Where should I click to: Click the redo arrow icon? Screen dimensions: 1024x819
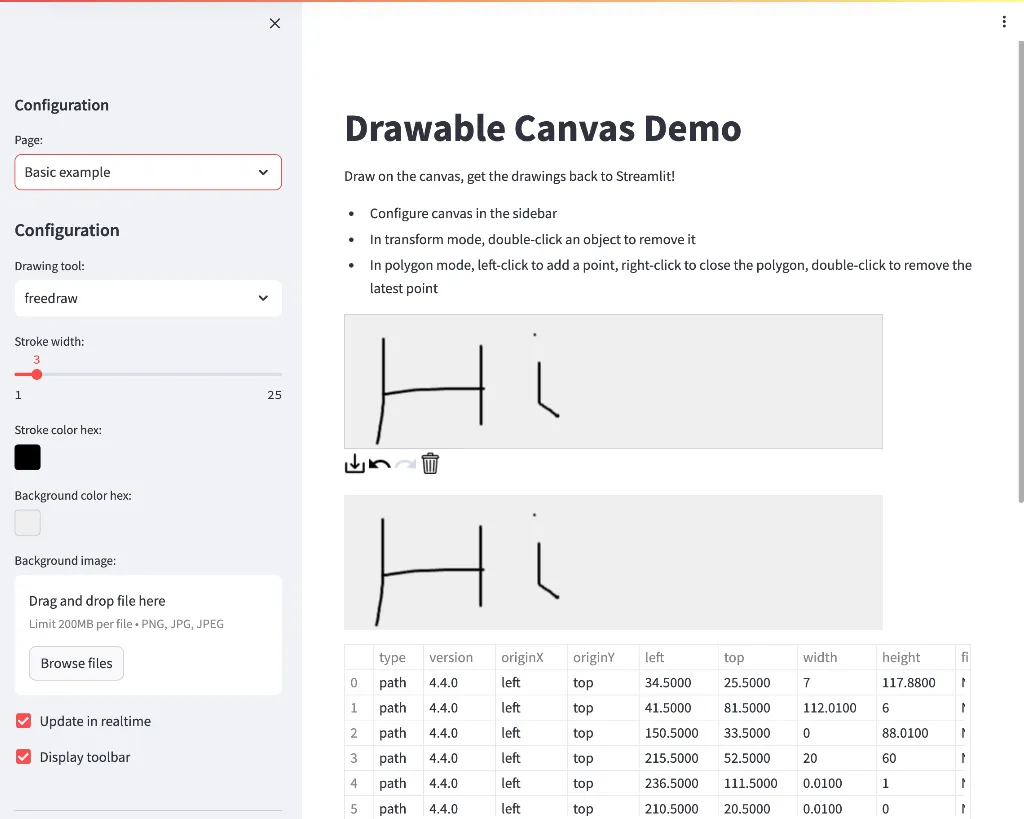coord(405,464)
